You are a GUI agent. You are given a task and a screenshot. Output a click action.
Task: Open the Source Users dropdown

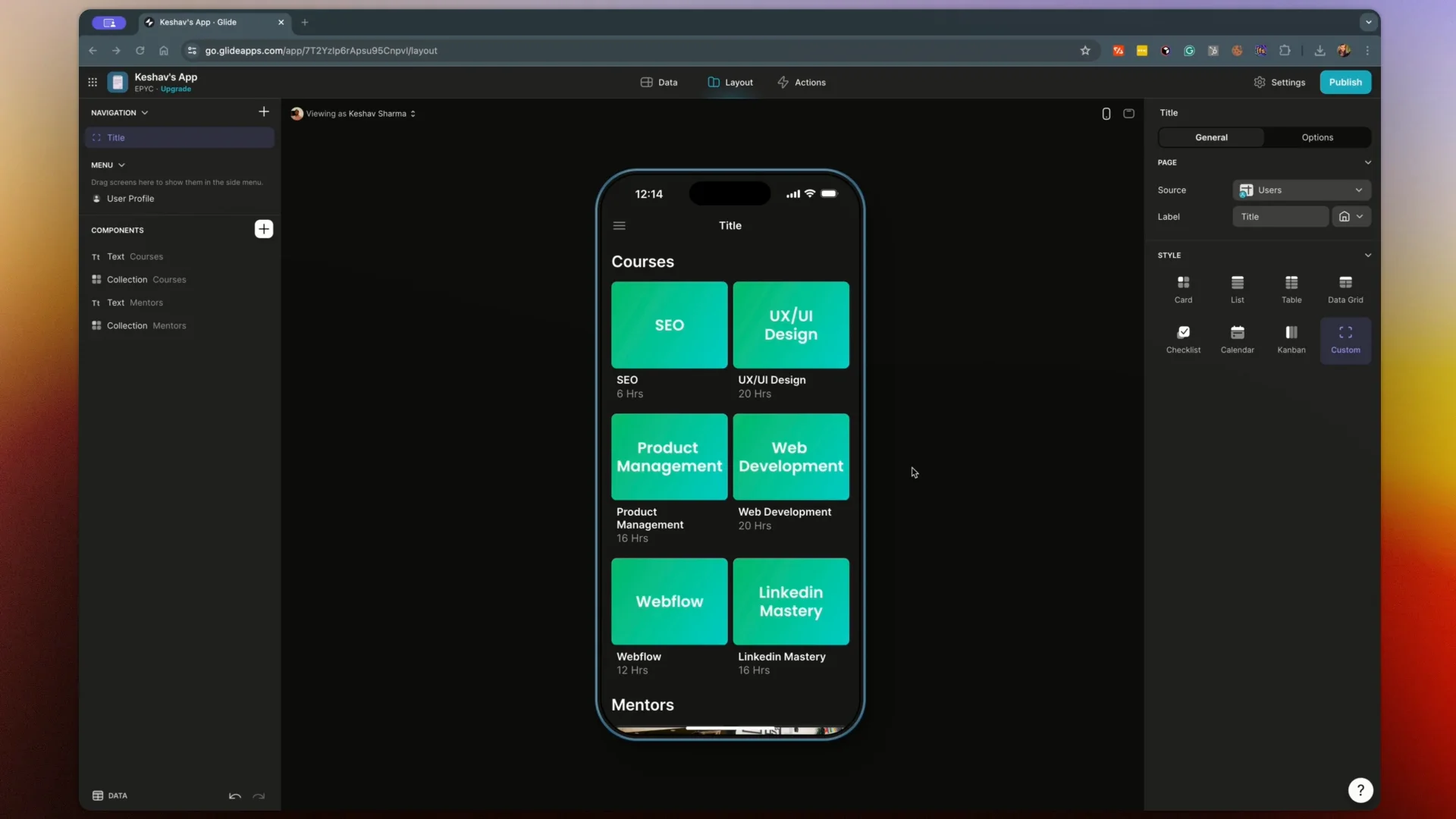pos(1302,190)
